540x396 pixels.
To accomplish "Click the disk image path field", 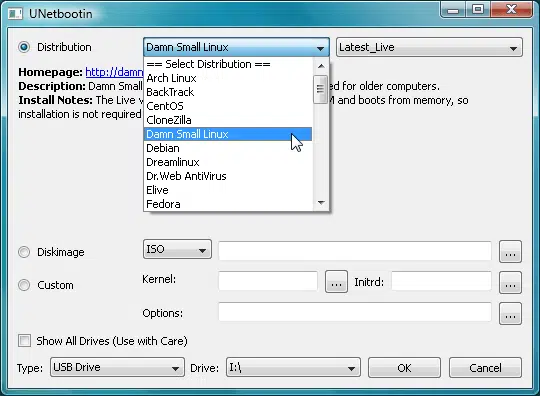I will click(x=355, y=251).
